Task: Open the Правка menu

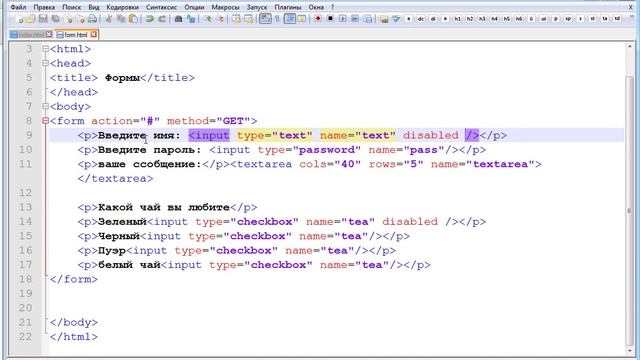Action: point(44,7)
